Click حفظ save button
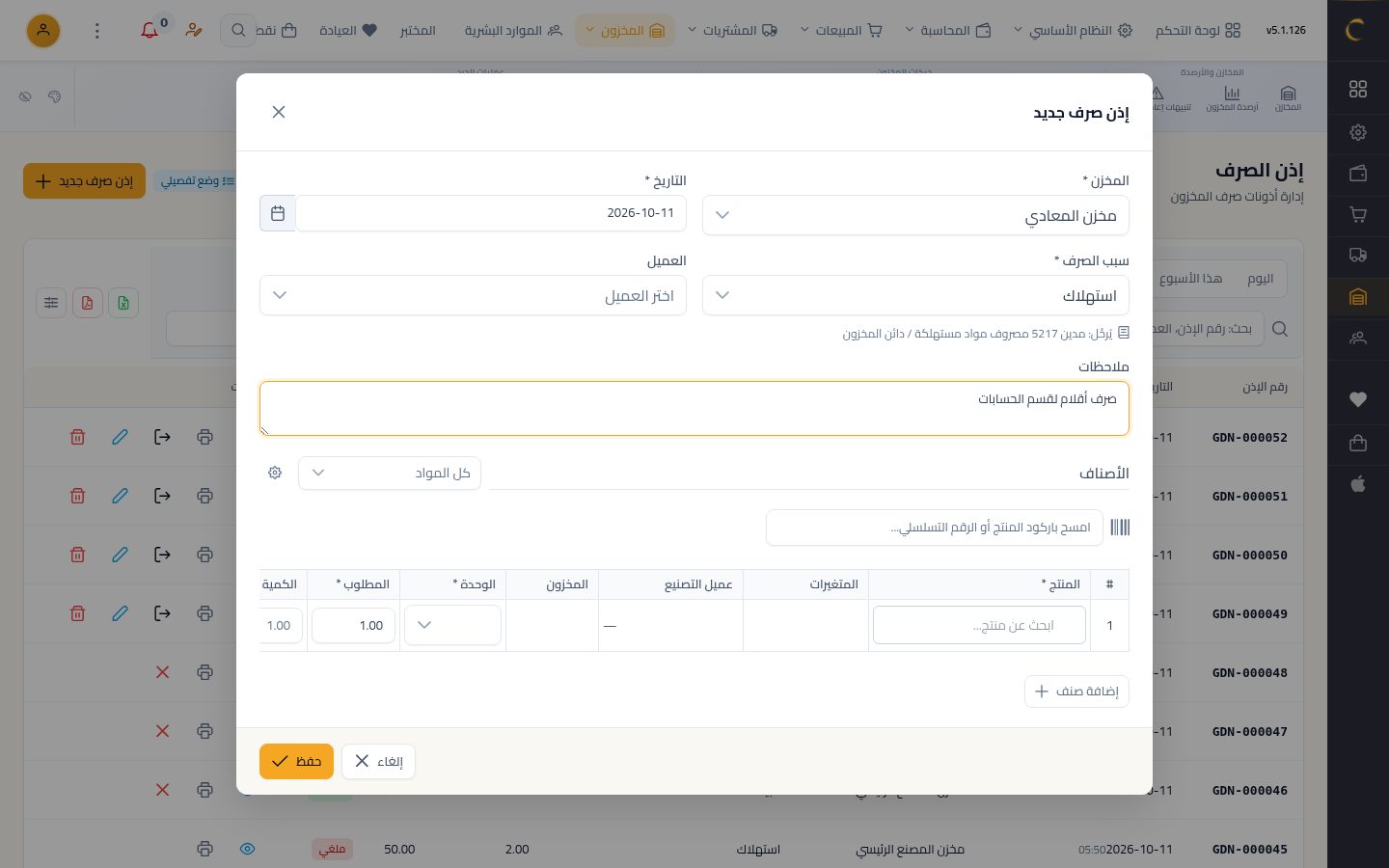This screenshot has height=868, width=1389. pos(296,761)
